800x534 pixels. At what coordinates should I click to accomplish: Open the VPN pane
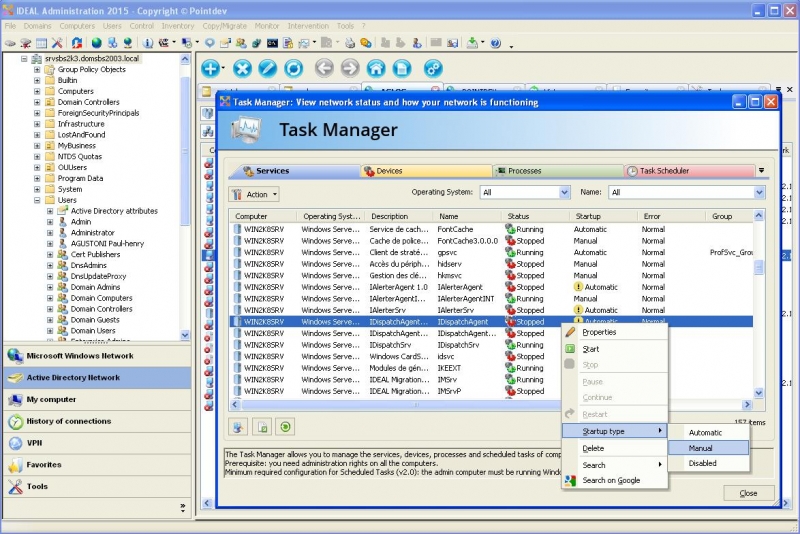tap(97, 443)
